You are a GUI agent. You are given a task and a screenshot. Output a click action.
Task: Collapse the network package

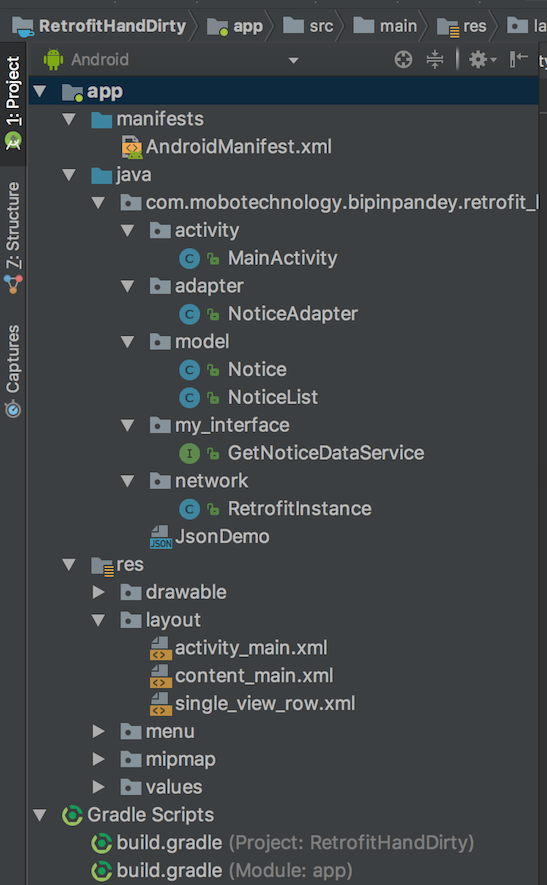pyautogui.click(x=128, y=480)
